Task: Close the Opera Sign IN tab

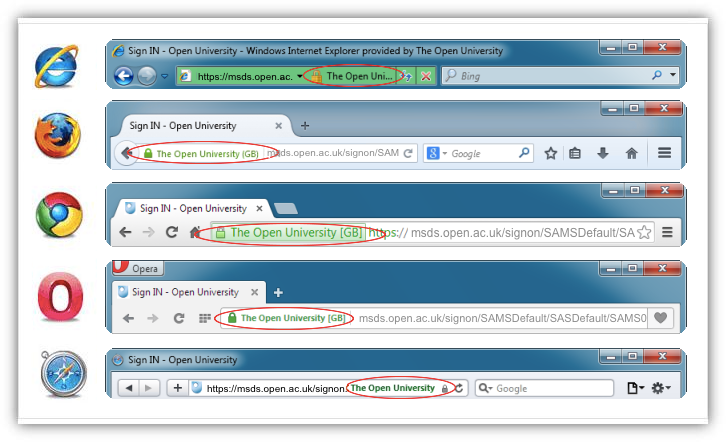Action: (254, 292)
